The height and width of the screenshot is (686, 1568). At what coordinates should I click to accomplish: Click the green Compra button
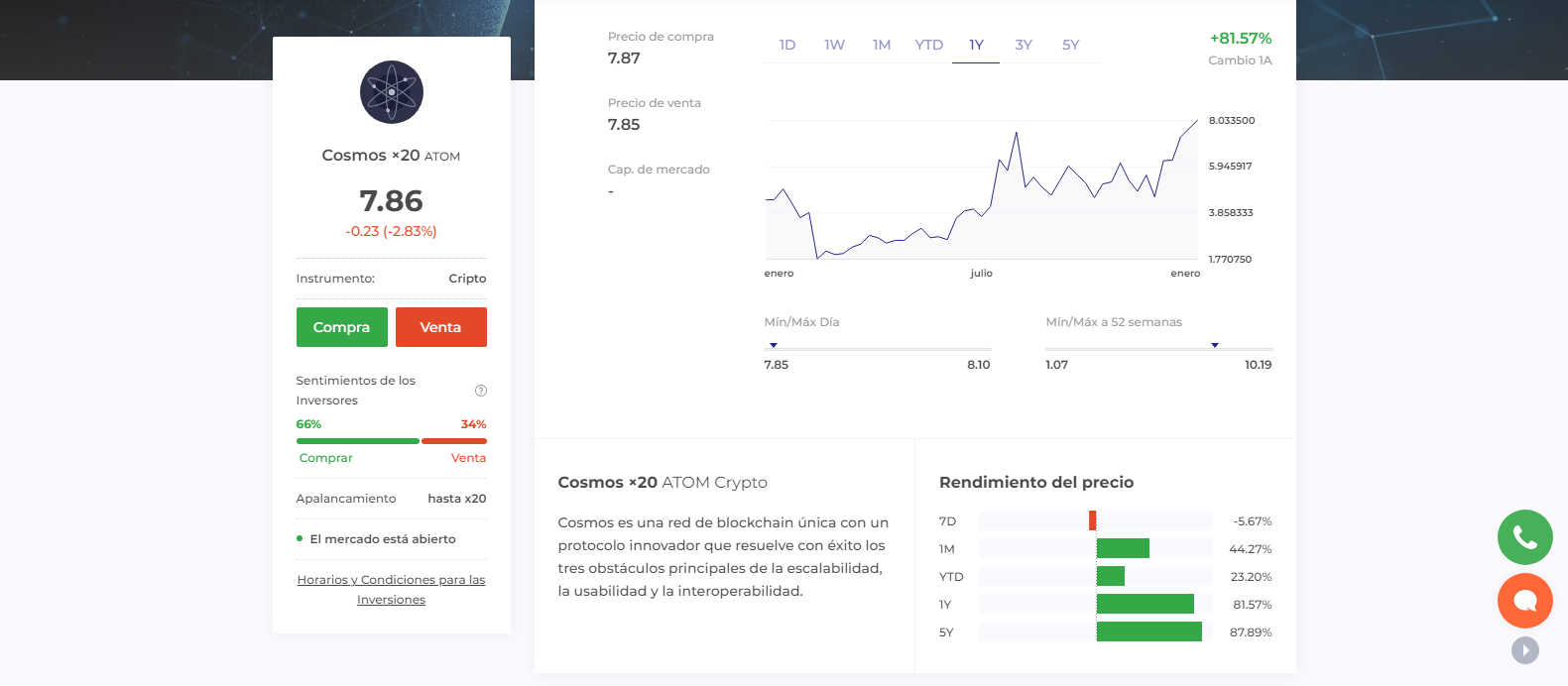pos(342,327)
